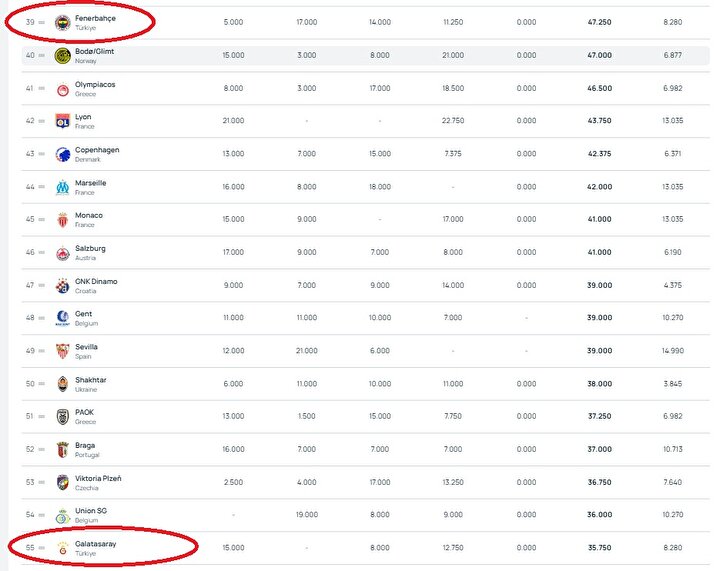Click the Salzburg club badge
Viewport: 720px width, 571px height.
point(62,253)
